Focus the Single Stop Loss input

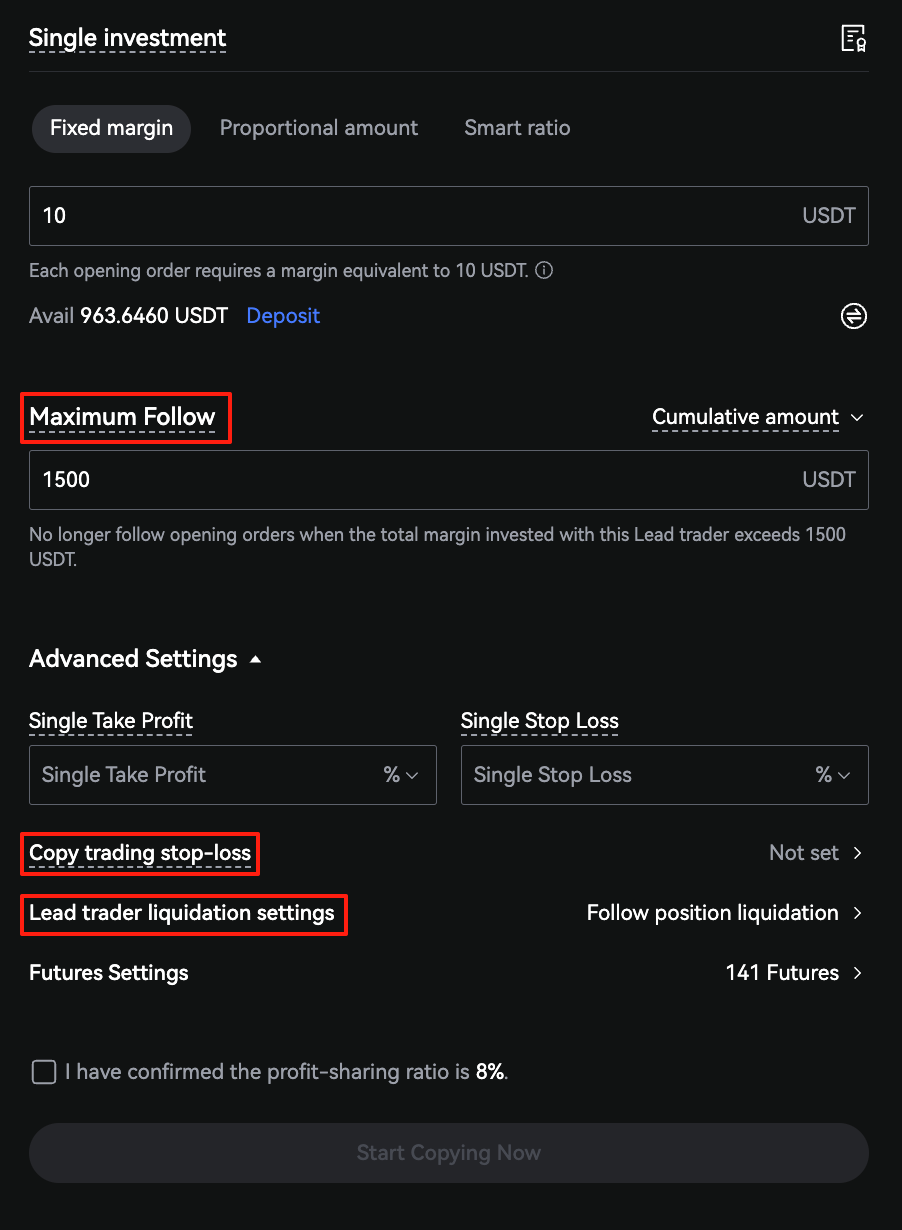pos(630,775)
